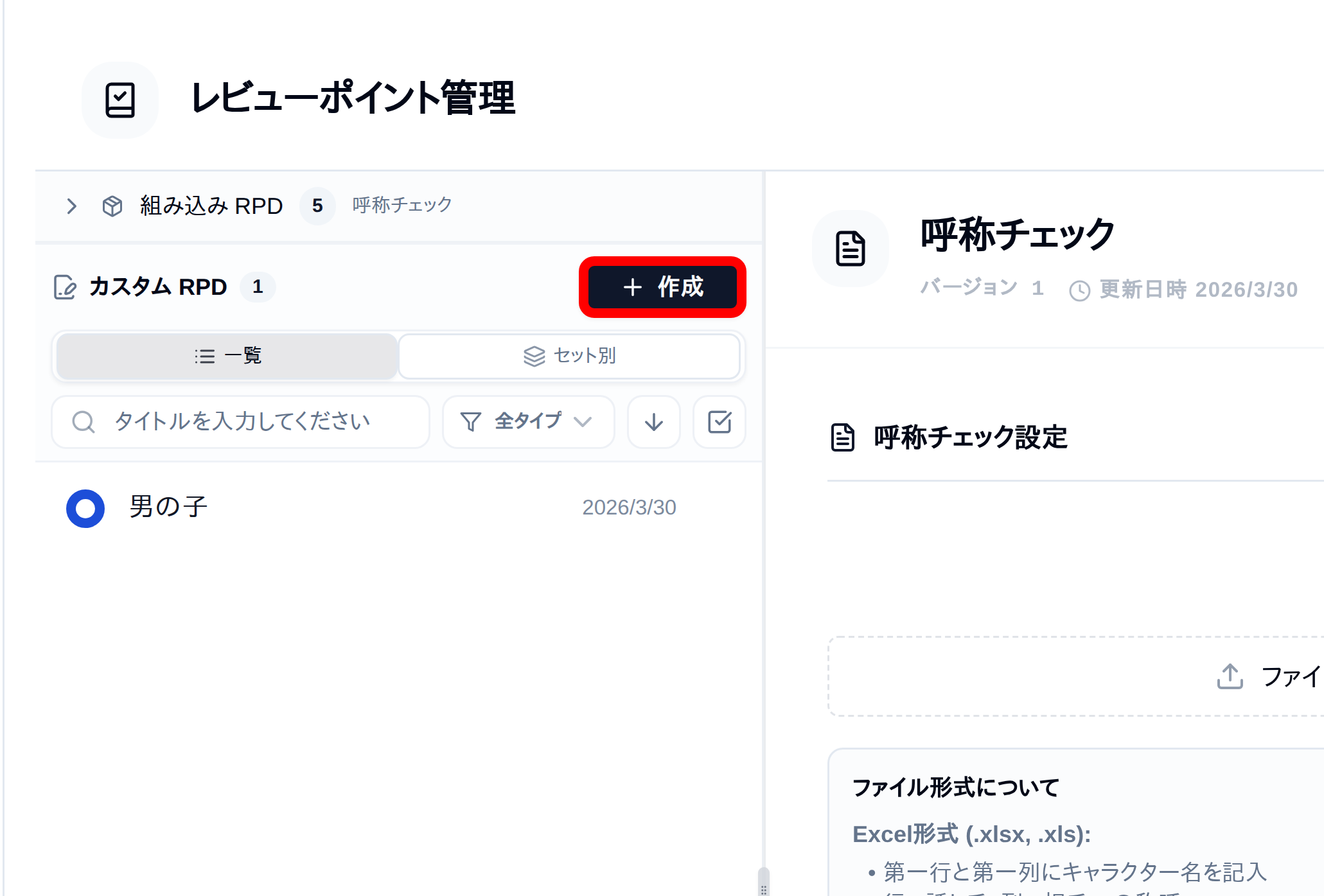Select the 男の子 radio button
The image size is (1324, 896).
85,508
